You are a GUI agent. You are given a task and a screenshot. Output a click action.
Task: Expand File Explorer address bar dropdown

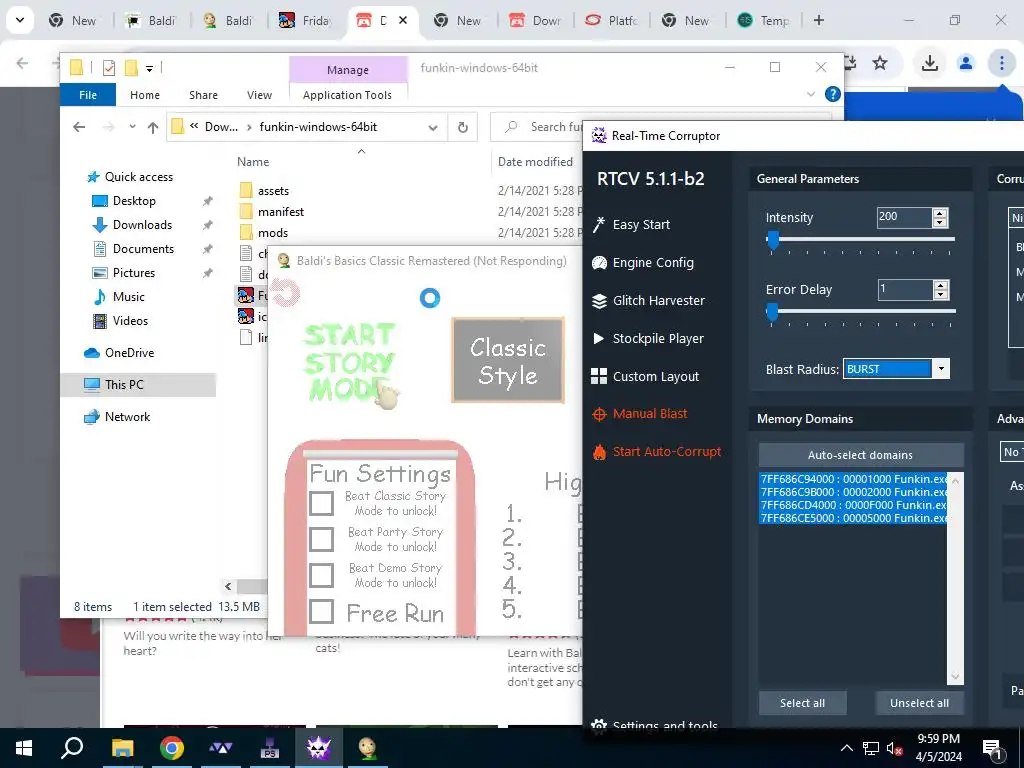click(432, 127)
